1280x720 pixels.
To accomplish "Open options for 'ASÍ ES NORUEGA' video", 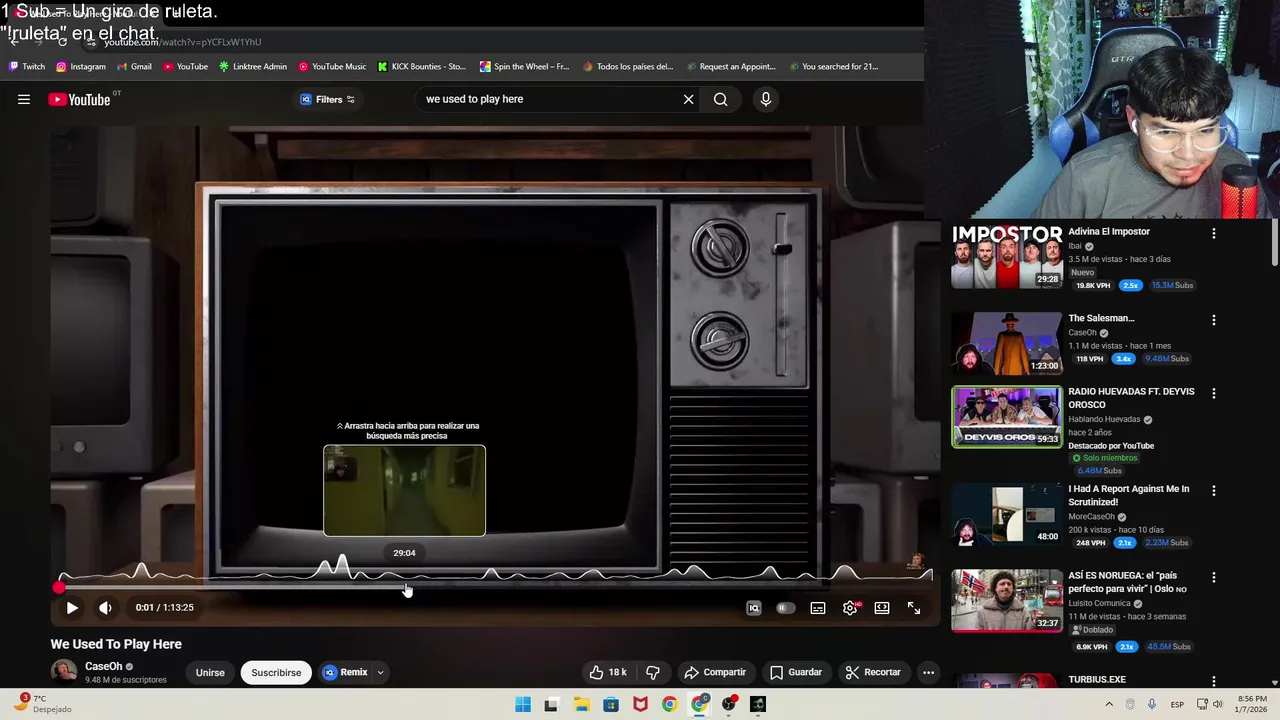I will pos(1214,577).
